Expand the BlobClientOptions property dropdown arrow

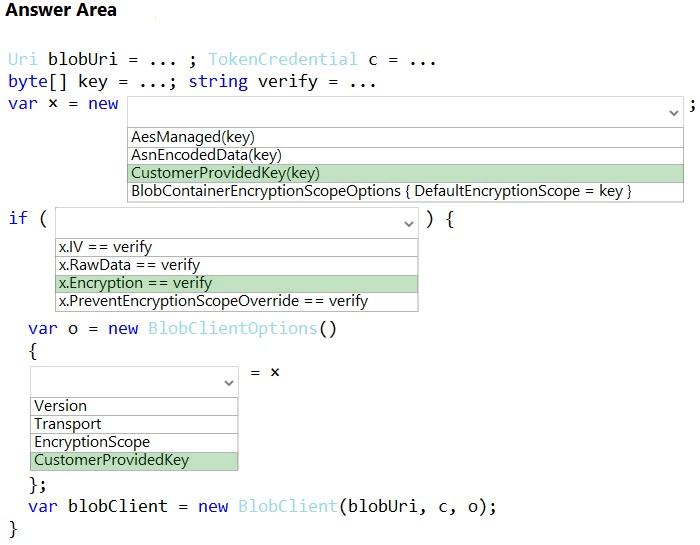coord(229,382)
